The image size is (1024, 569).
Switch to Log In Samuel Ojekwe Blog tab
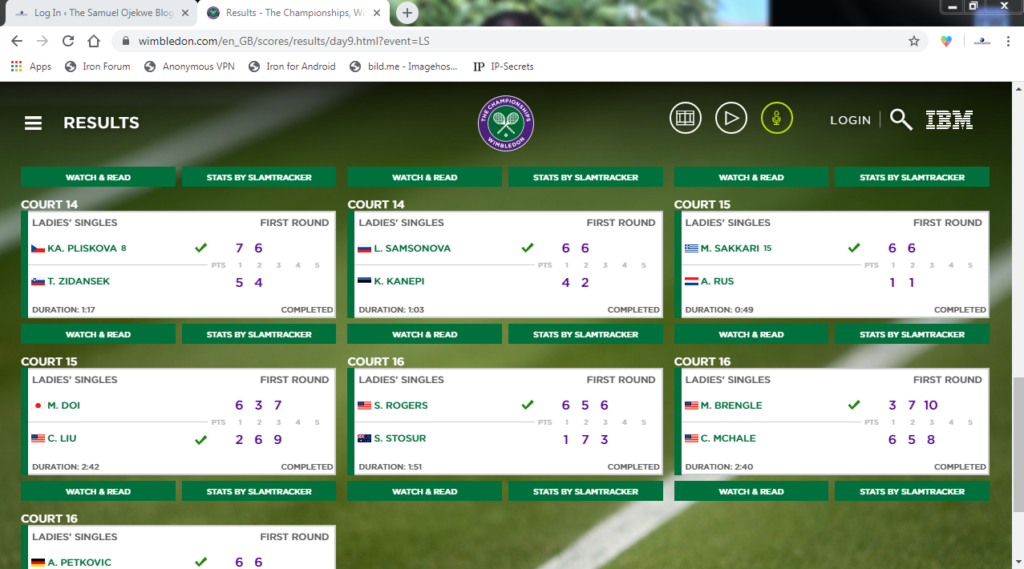point(103,12)
